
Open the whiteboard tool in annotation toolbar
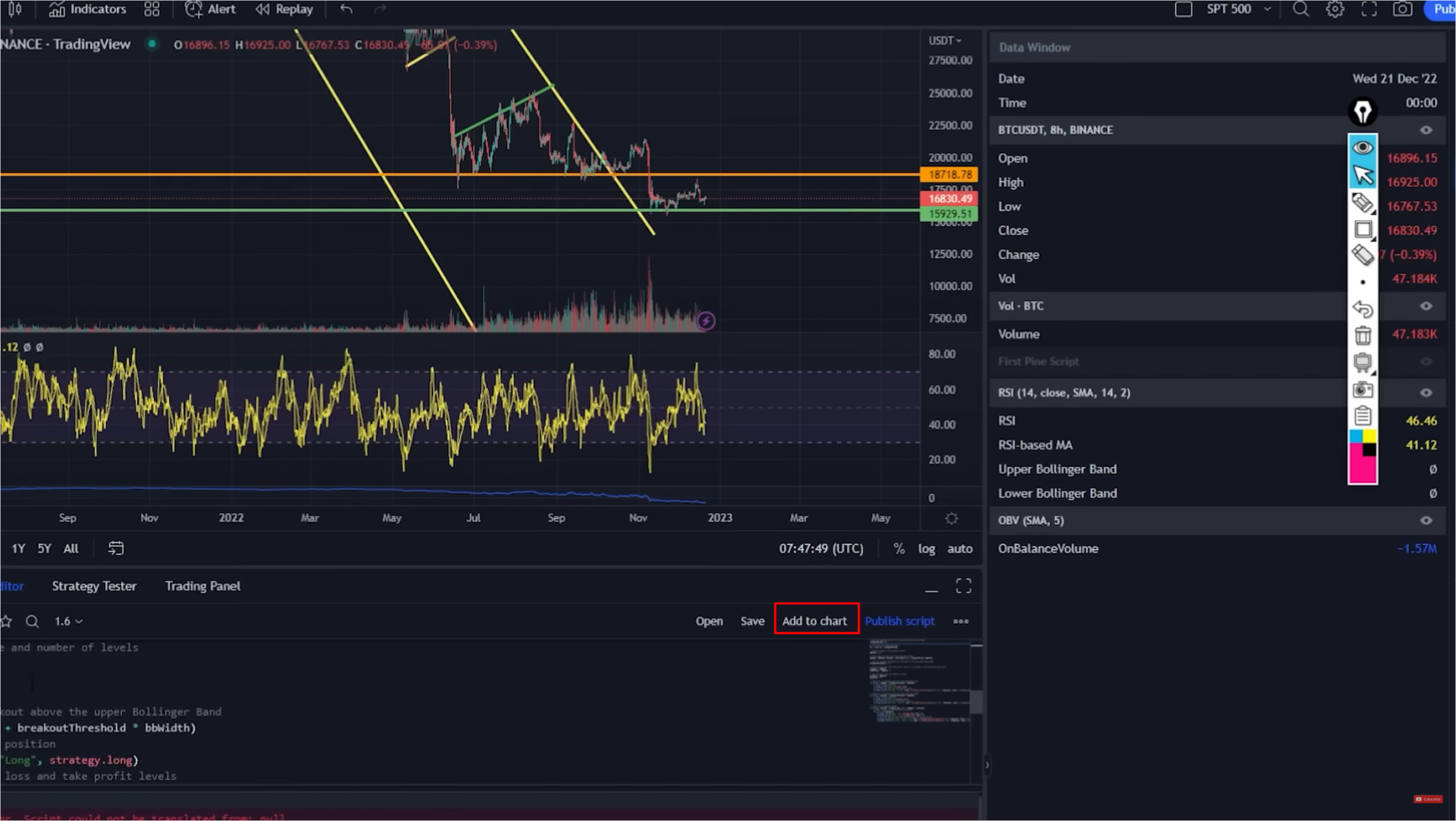(x=1362, y=363)
